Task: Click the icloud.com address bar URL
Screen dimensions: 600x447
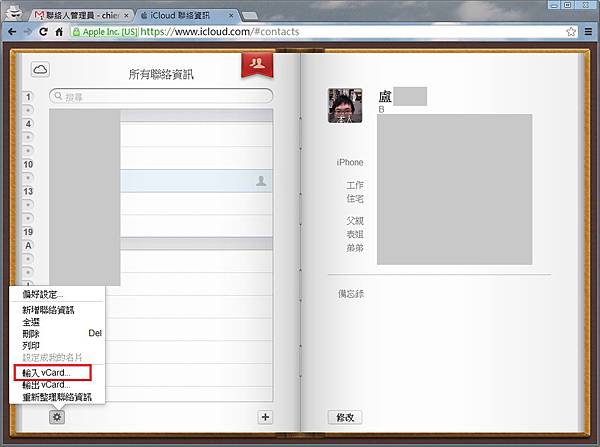Action: [x=220, y=32]
